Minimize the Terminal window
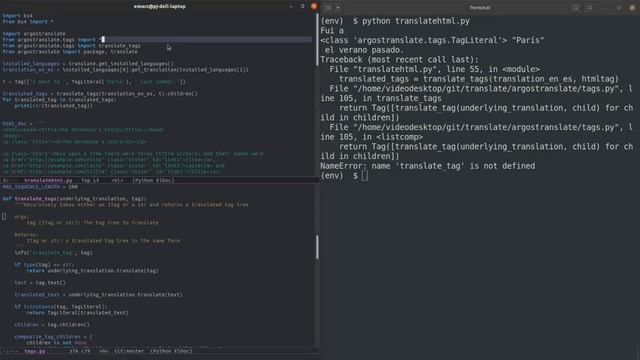The height and width of the screenshot is (360, 640). [606, 7]
